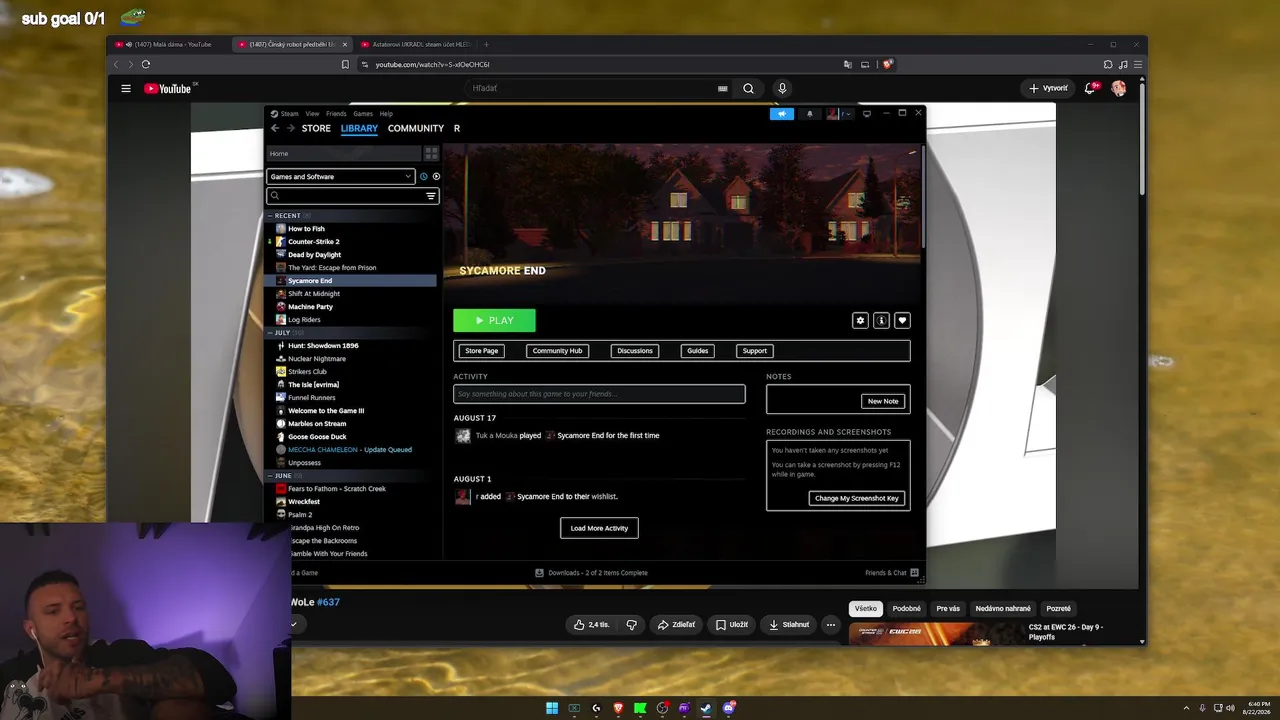This screenshot has width=1280, height=720.
Task: Open the Games menu in Steam
Action: pos(363,114)
